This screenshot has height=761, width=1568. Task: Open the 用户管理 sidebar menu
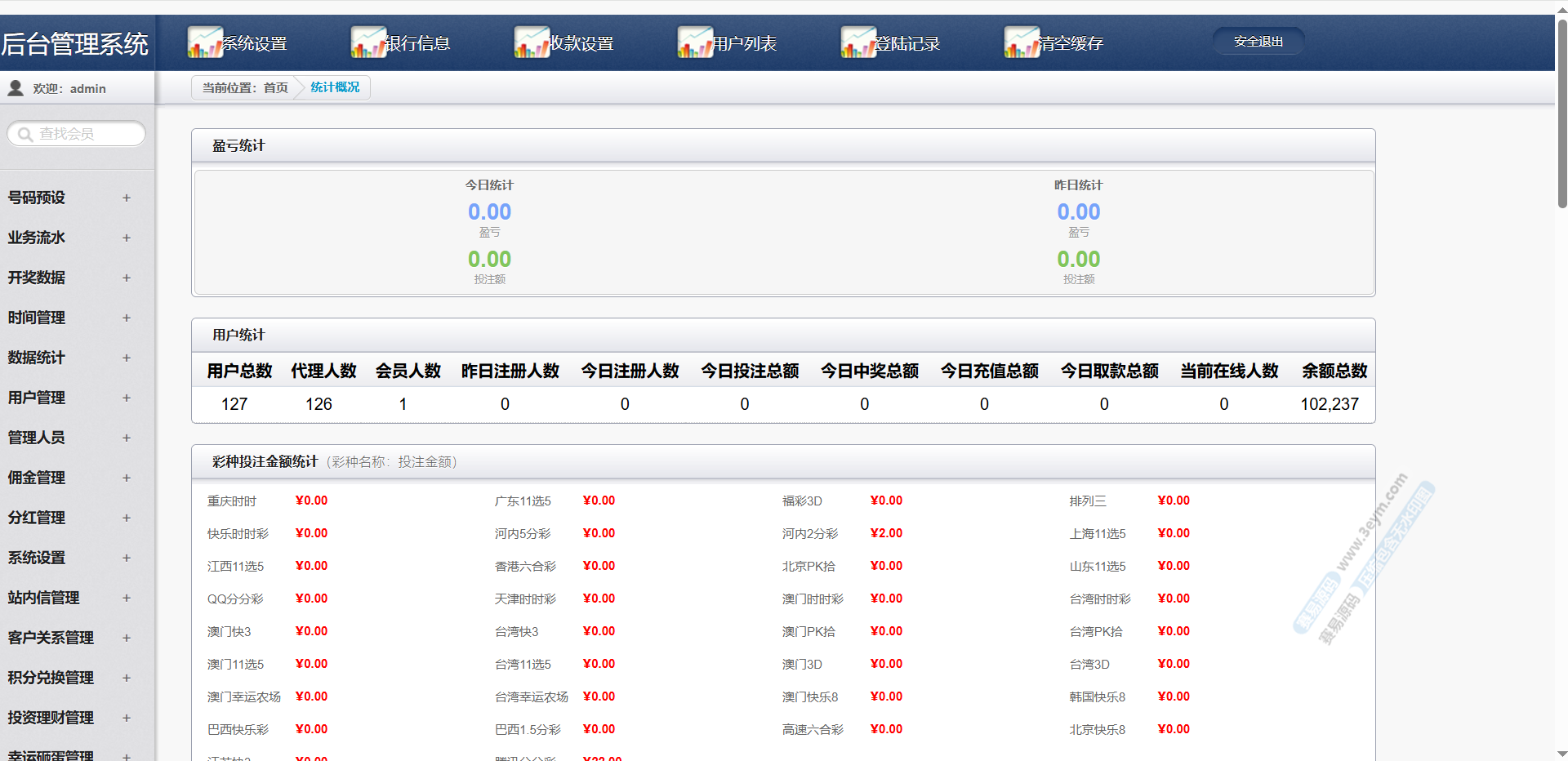pyautogui.click(x=37, y=398)
